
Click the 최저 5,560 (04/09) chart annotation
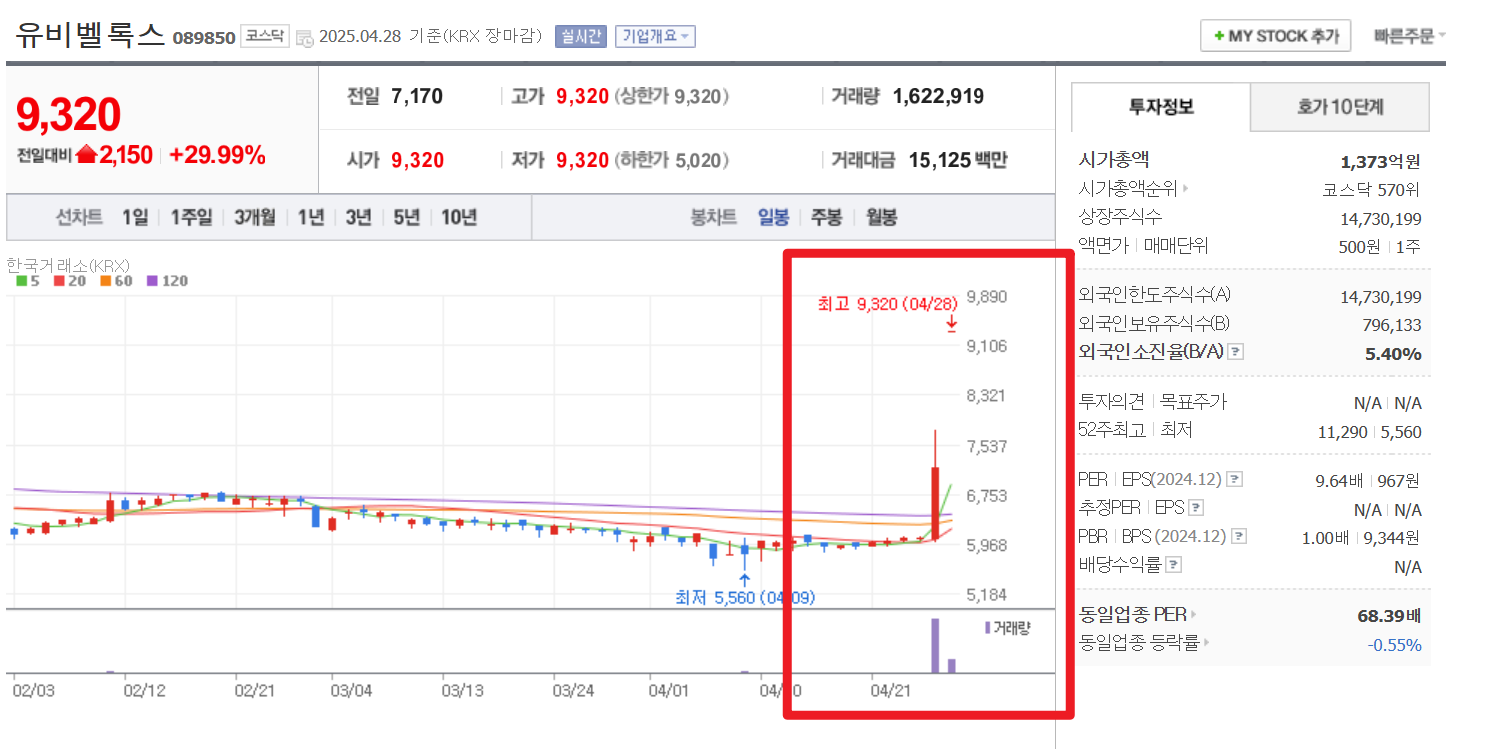tap(744, 597)
